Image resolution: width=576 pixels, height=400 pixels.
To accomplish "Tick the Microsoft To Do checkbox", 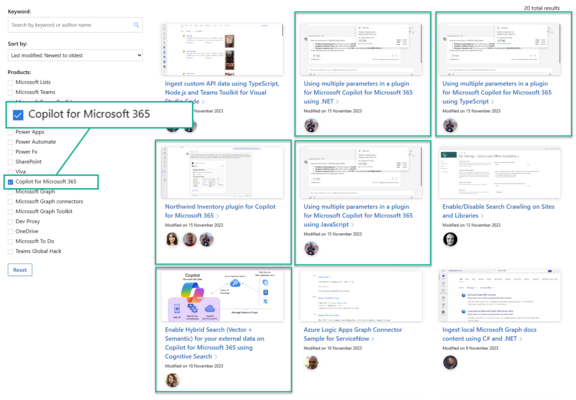I will (10, 241).
